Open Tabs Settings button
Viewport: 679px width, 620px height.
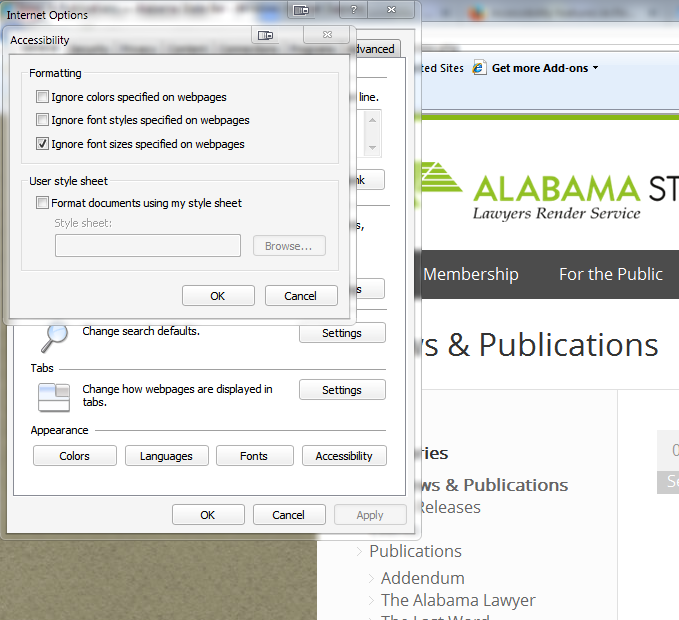[x=342, y=390]
